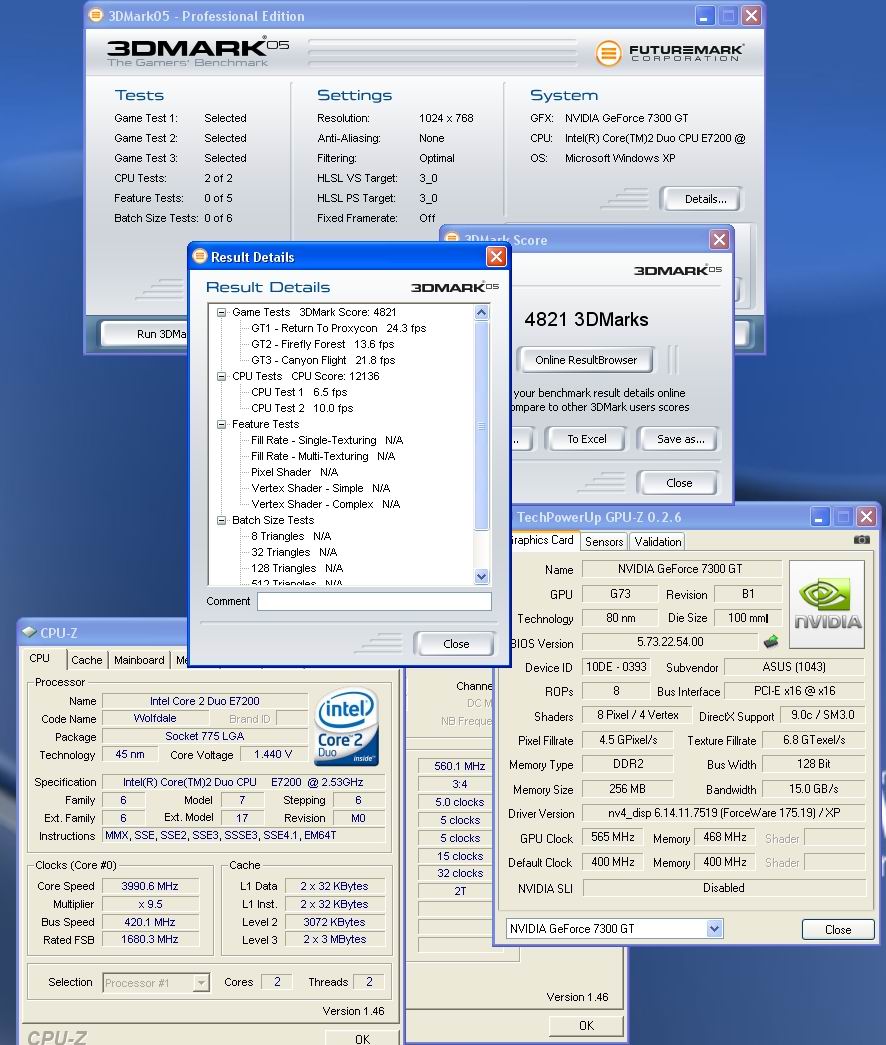Select Fill Rate - Single-Texturing row
This screenshot has height=1045, width=886.
click(x=327, y=440)
